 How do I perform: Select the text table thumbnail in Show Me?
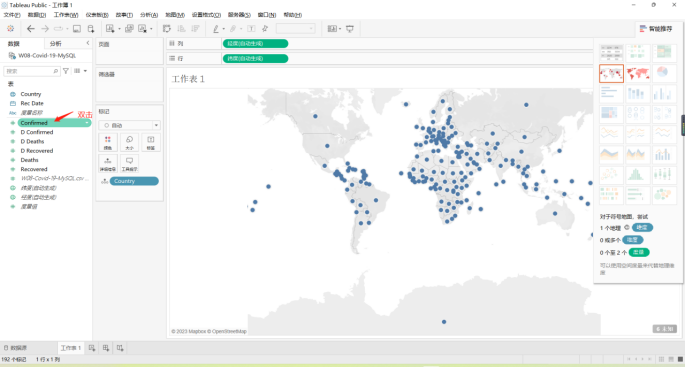click(611, 53)
